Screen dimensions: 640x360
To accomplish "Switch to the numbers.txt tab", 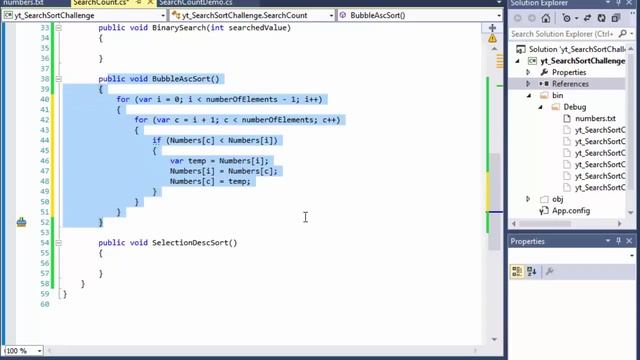I will tap(23, 3).
